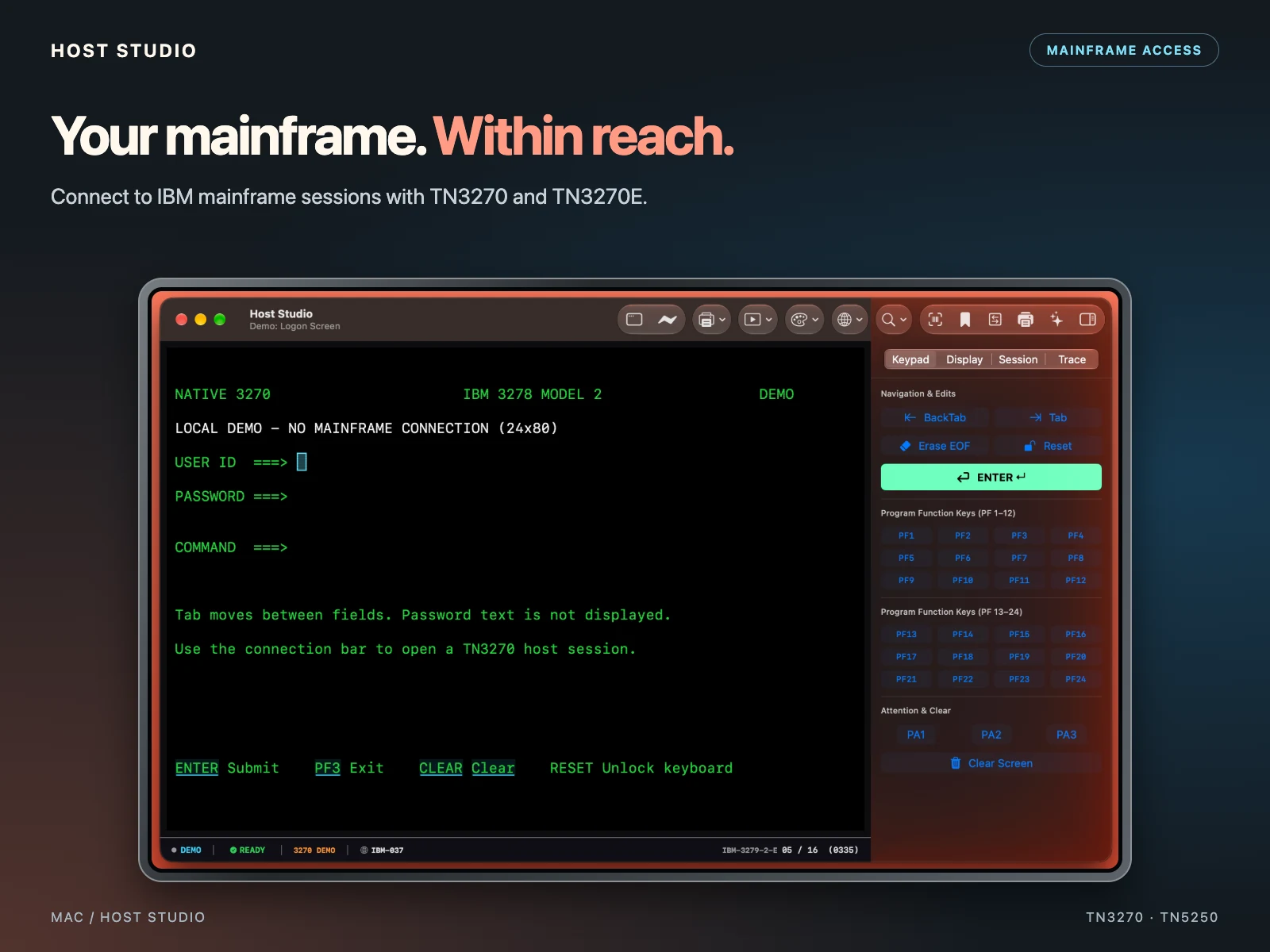This screenshot has width=1270, height=952.
Task: Click the PF11 key
Action: 1019,580
